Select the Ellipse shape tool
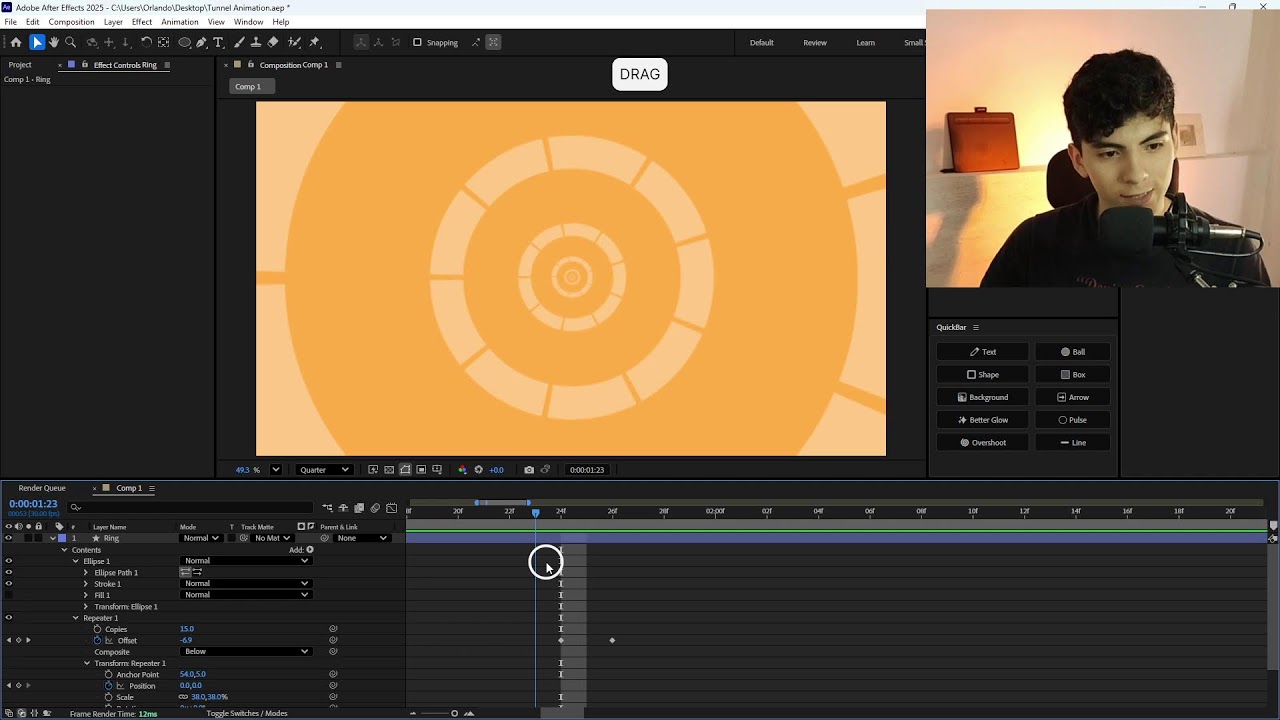Image resolution: width=1280 pixels, height=720 pixels. (185, 42)
